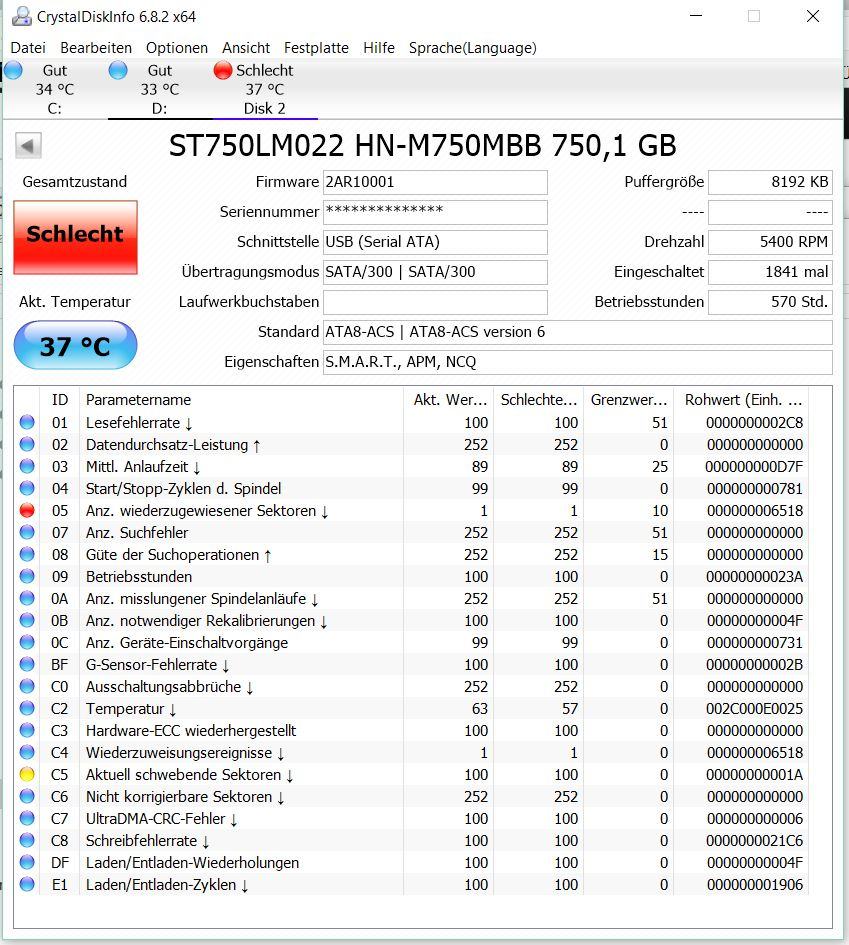The image size is (849, 945).
Task: Click the Eingeschaltet value 1841 mal
Action: click(x=770, y=272)
